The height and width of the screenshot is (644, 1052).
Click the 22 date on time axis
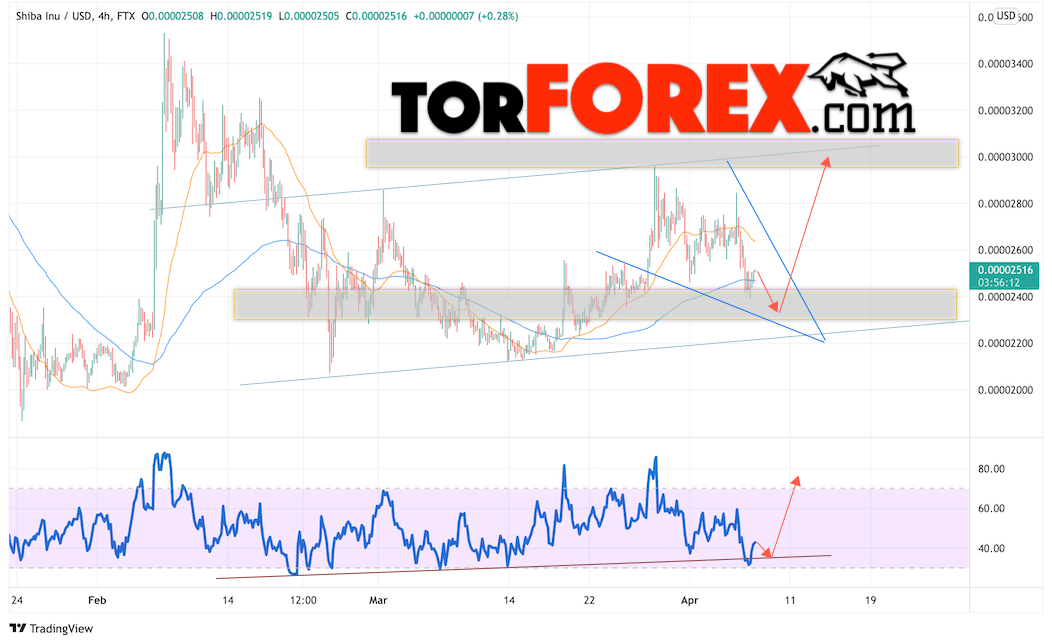589,600
